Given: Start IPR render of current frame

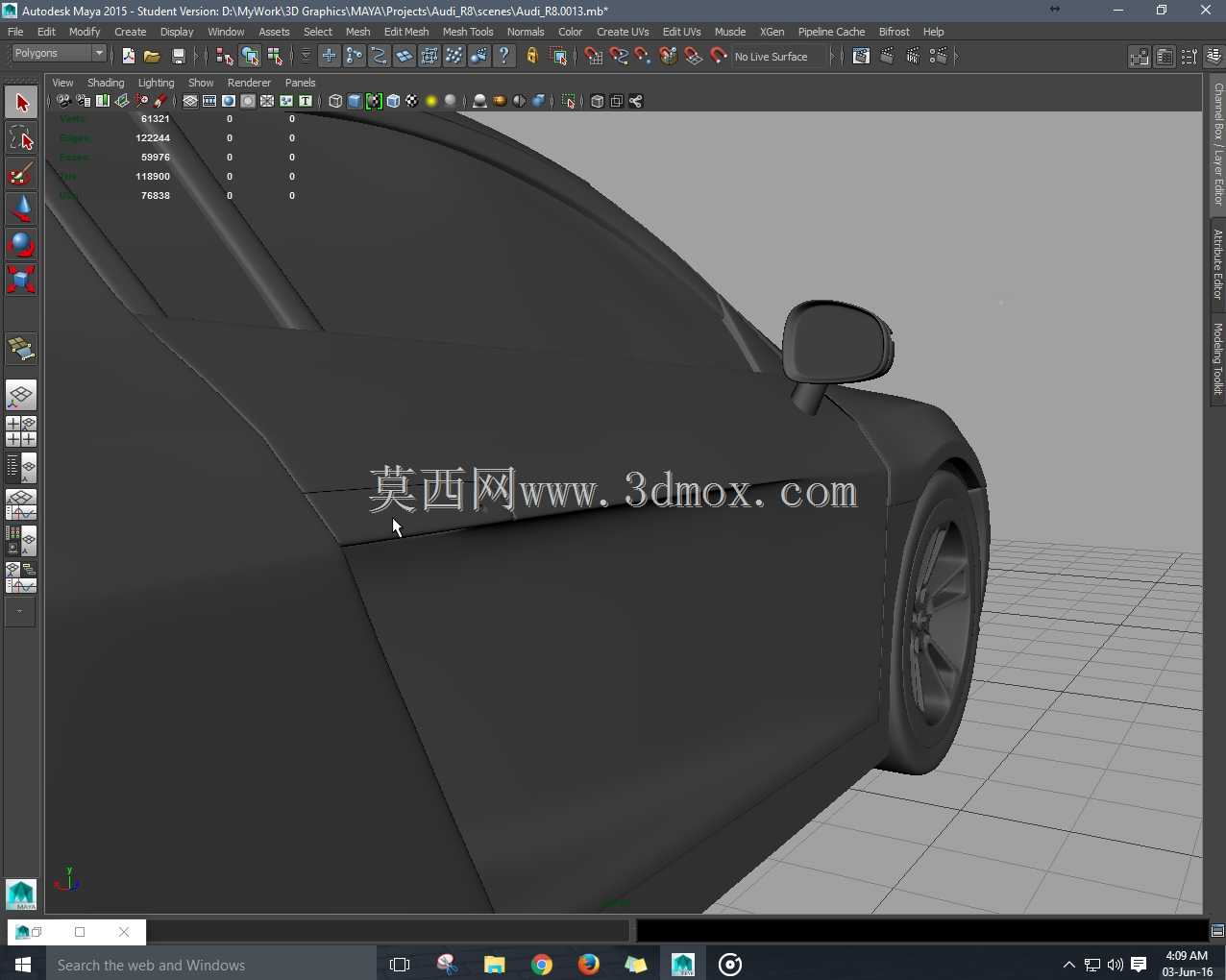Looking at the screenshot, I should pos(913,57).
